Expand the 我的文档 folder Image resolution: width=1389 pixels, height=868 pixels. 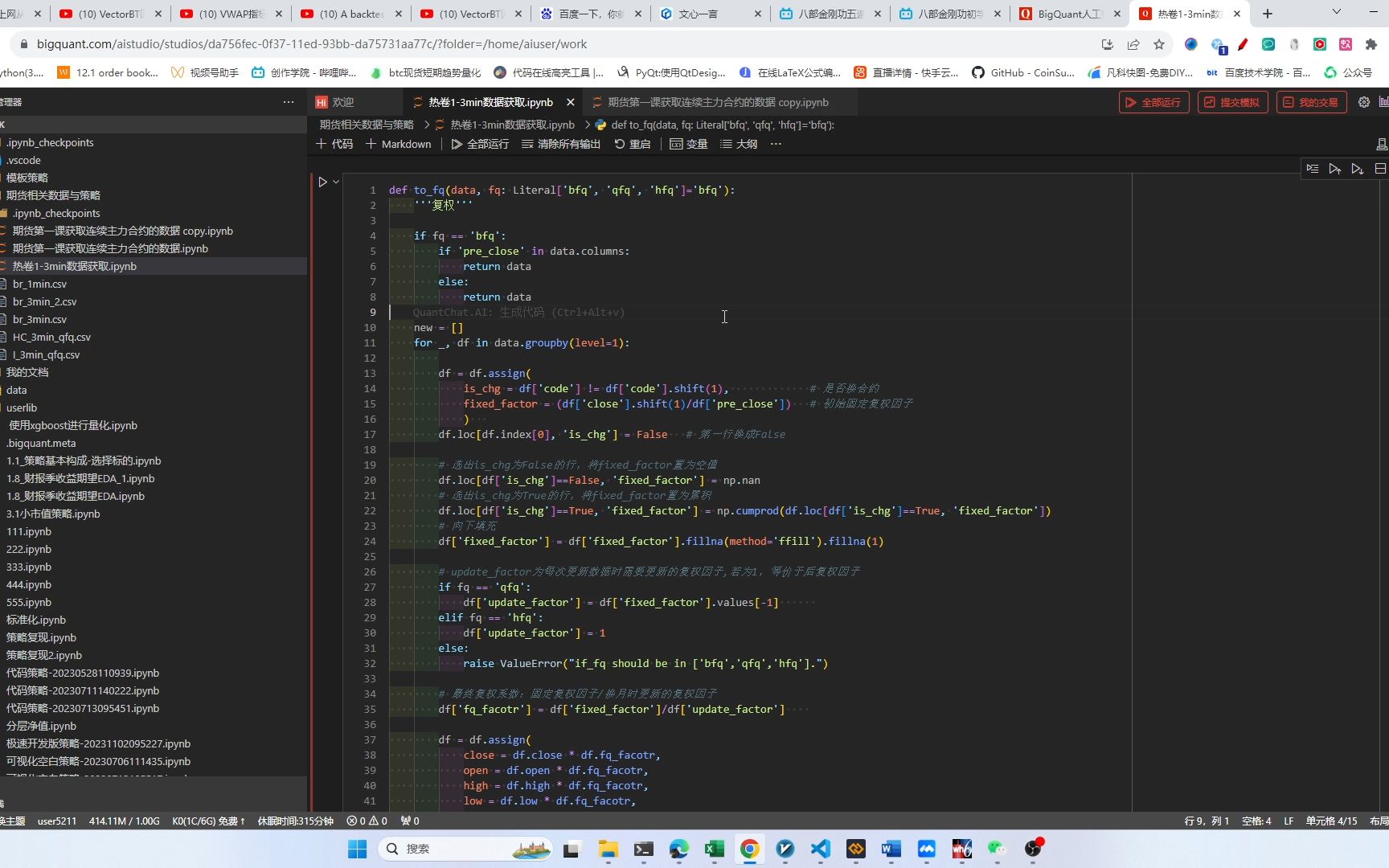(153, 372)
